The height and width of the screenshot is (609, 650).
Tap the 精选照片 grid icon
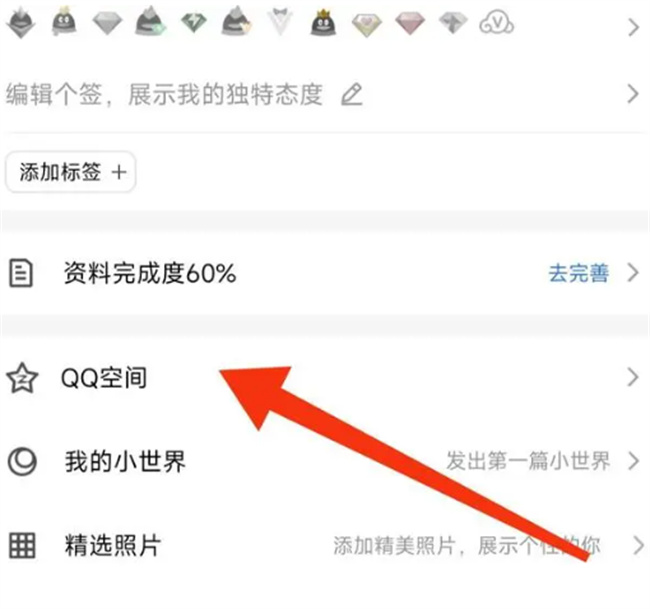pos(22,546)
